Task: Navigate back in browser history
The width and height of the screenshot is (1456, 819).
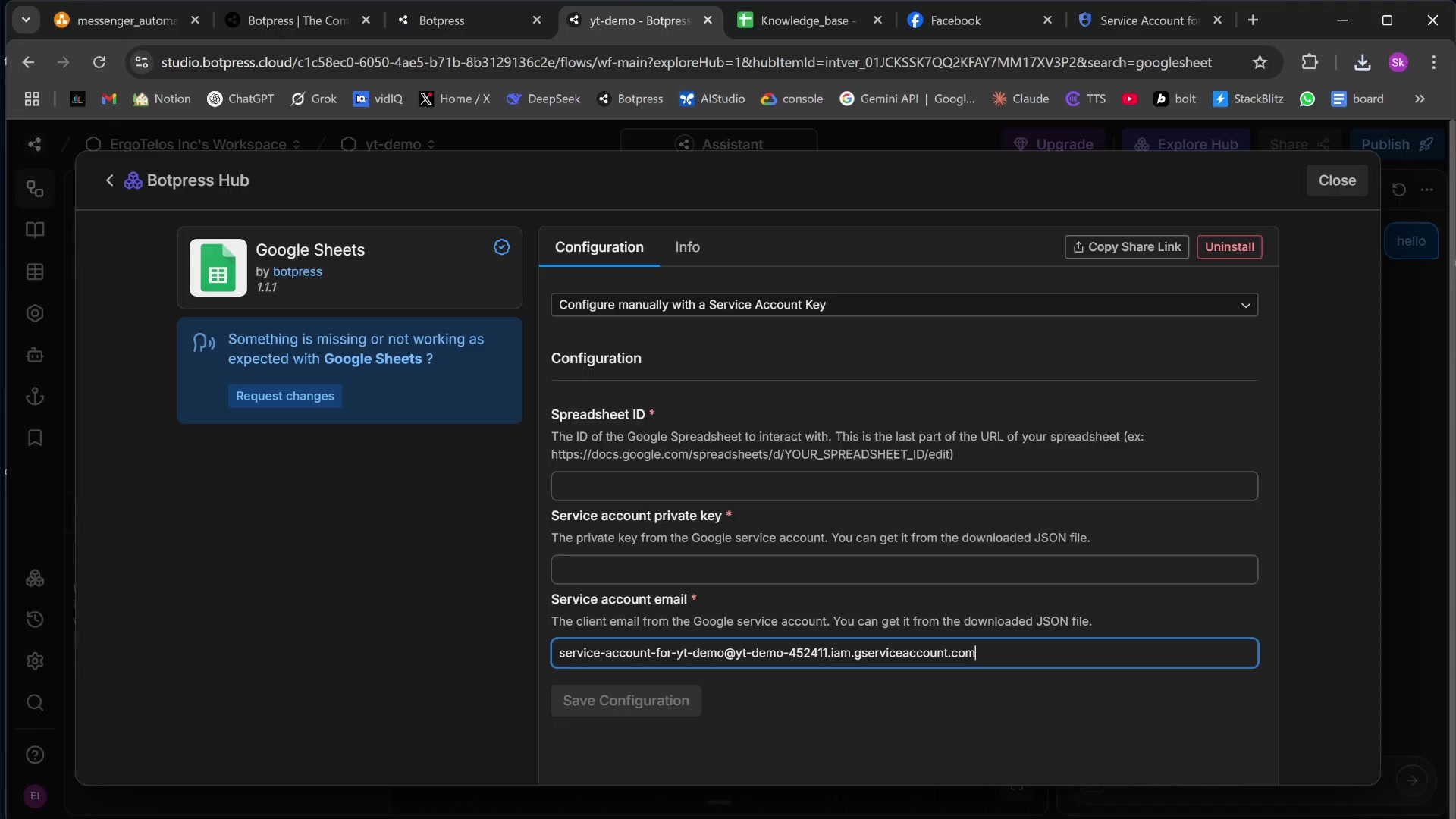Action: [29, 62]
